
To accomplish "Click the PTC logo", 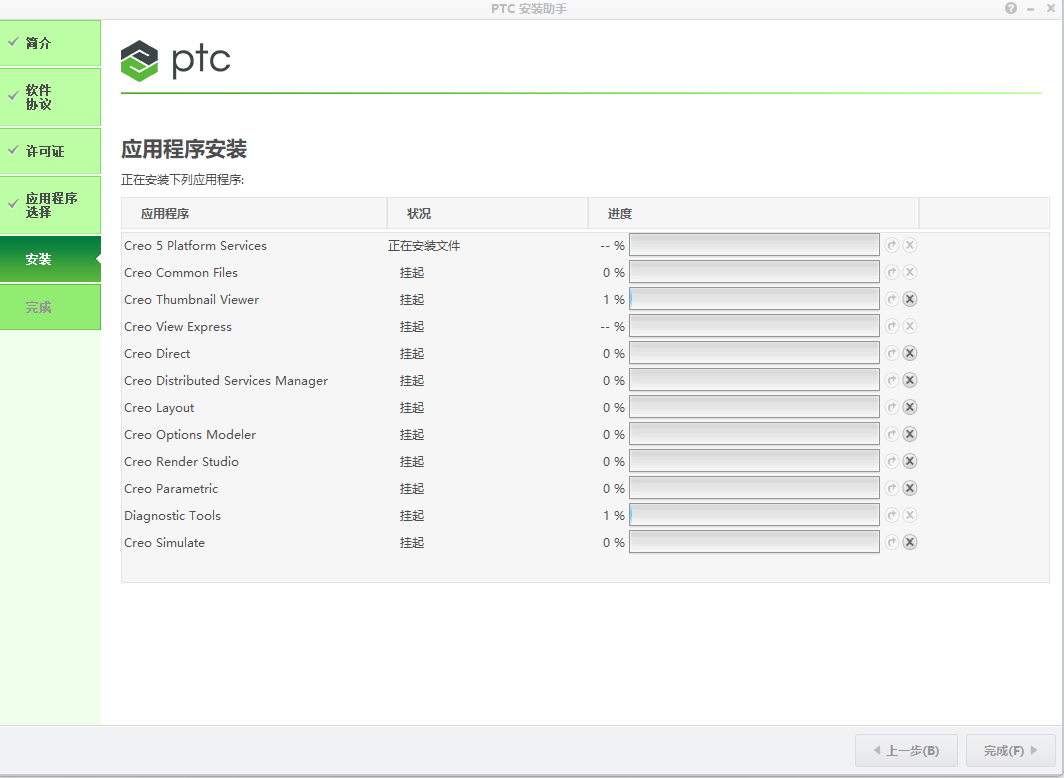I will 176,60.
